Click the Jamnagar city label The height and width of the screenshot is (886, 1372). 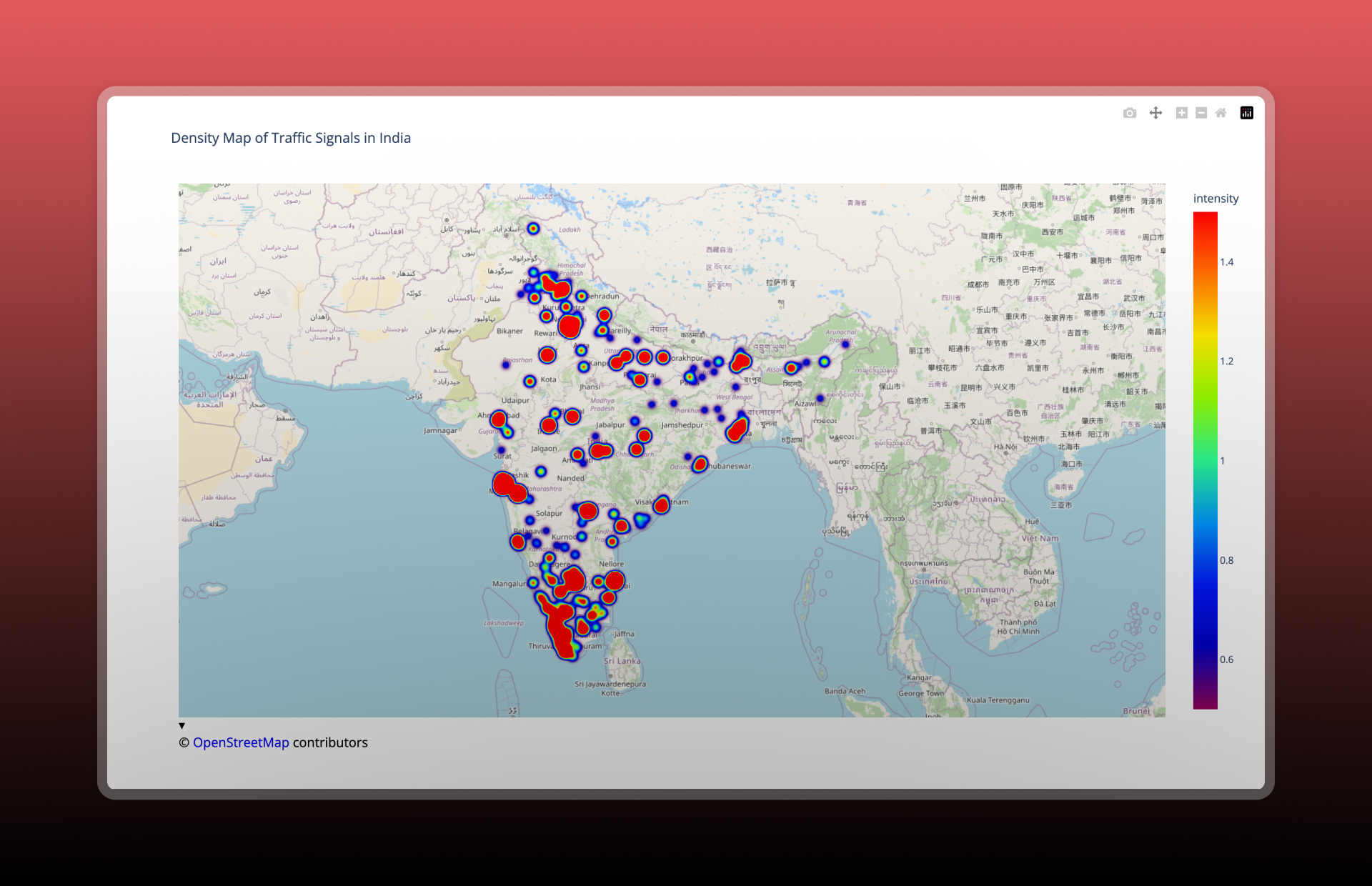pyautogui.click(x=440, y=430)
